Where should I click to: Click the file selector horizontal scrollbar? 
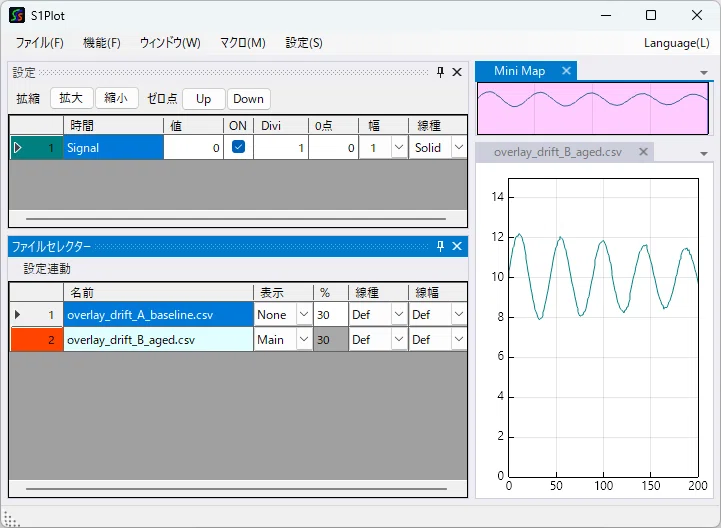click(236, 488)
